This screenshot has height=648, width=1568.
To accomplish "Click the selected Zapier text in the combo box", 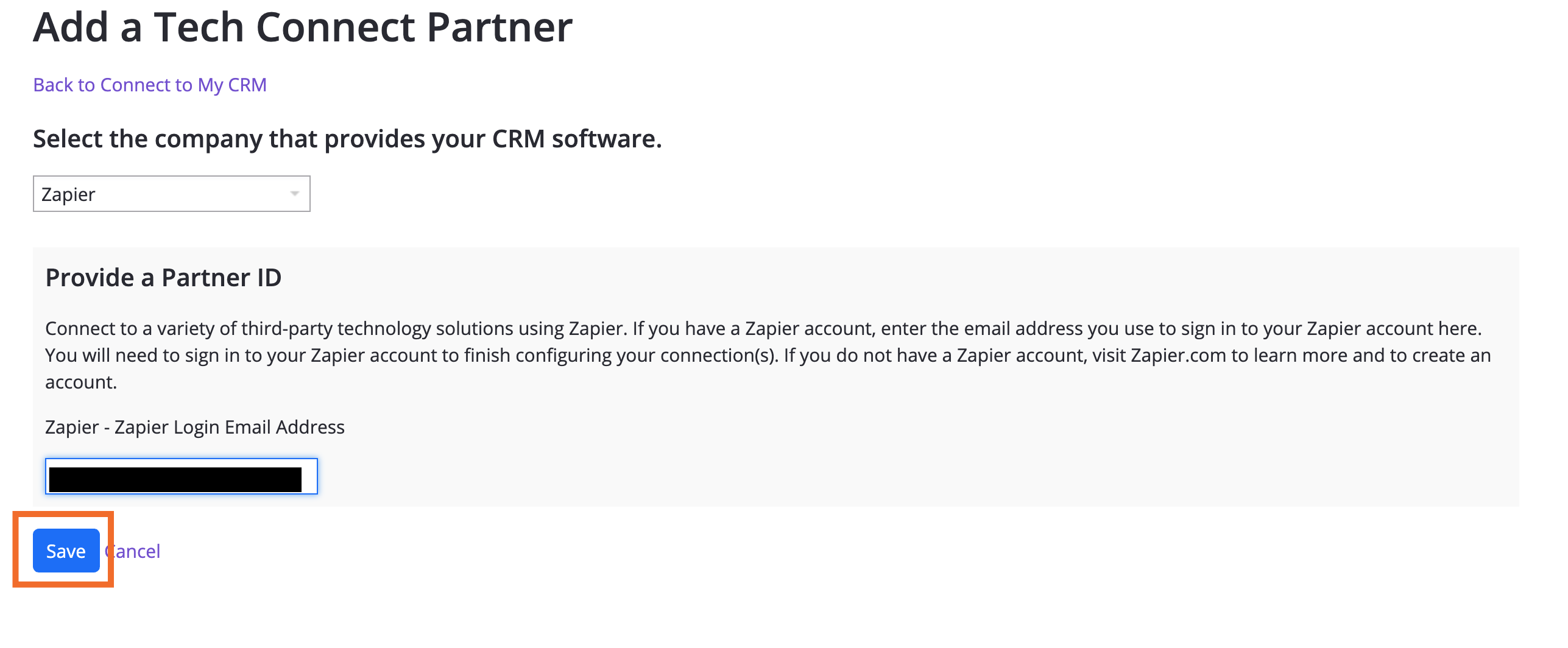I will tap(68, 194).
